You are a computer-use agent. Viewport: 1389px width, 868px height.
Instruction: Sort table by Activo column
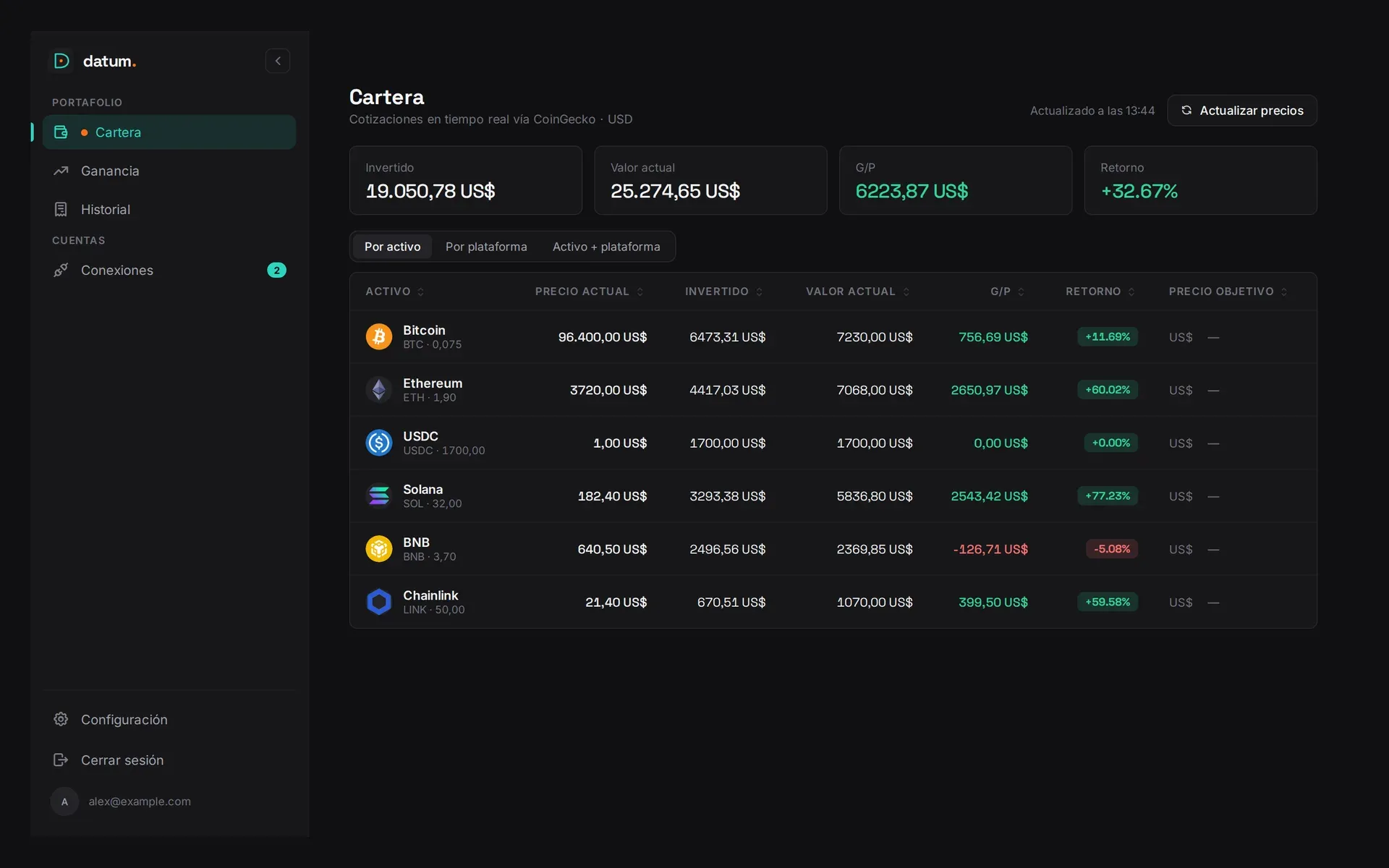(395, 292)
